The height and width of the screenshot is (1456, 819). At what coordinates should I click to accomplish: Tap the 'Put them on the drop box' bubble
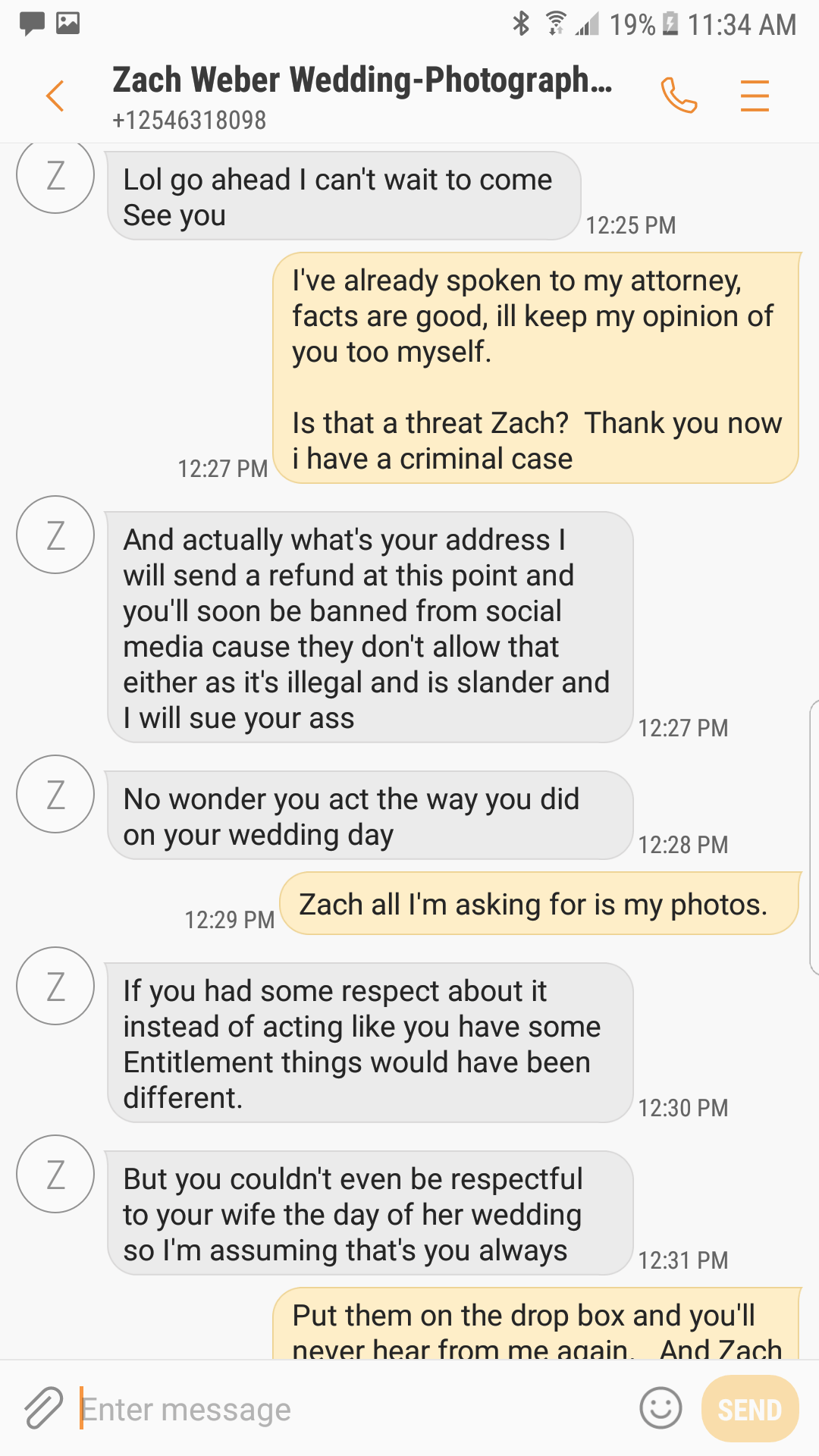pyautogui.click(x=535, y=1326)
